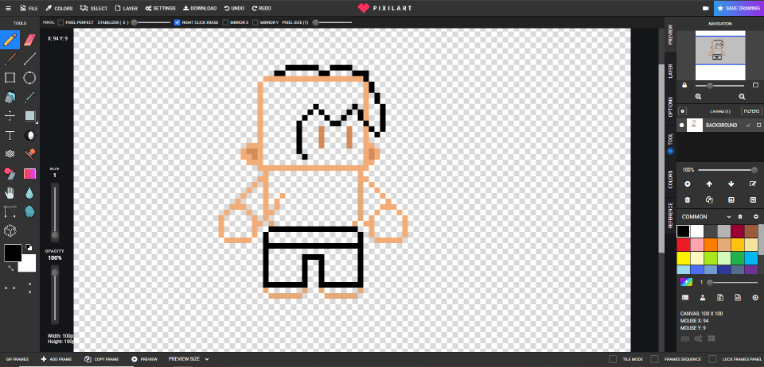Enable Mirror Y checkbox

click(x=255, y=22)
